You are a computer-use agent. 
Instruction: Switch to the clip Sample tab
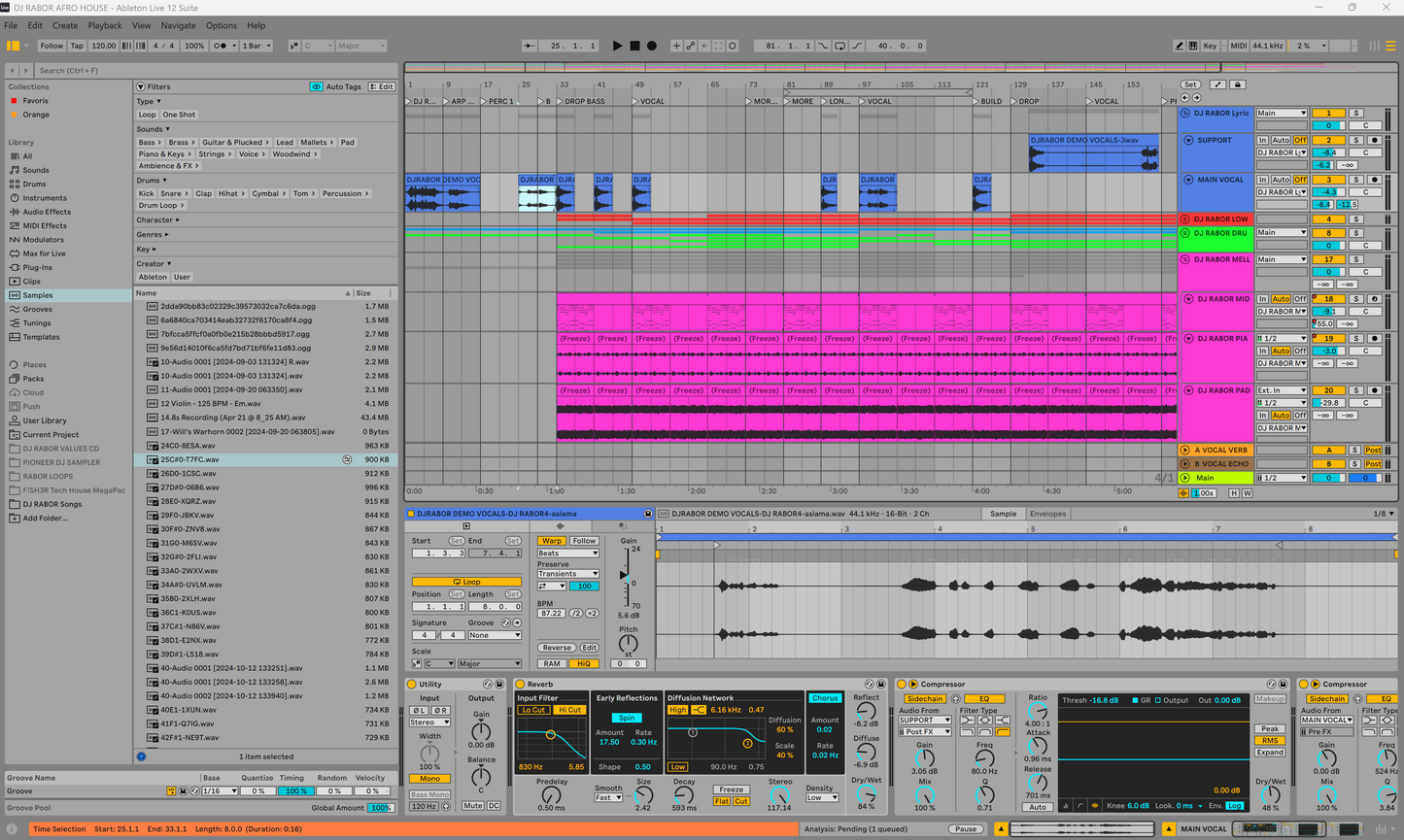(x=1003, y=514)
